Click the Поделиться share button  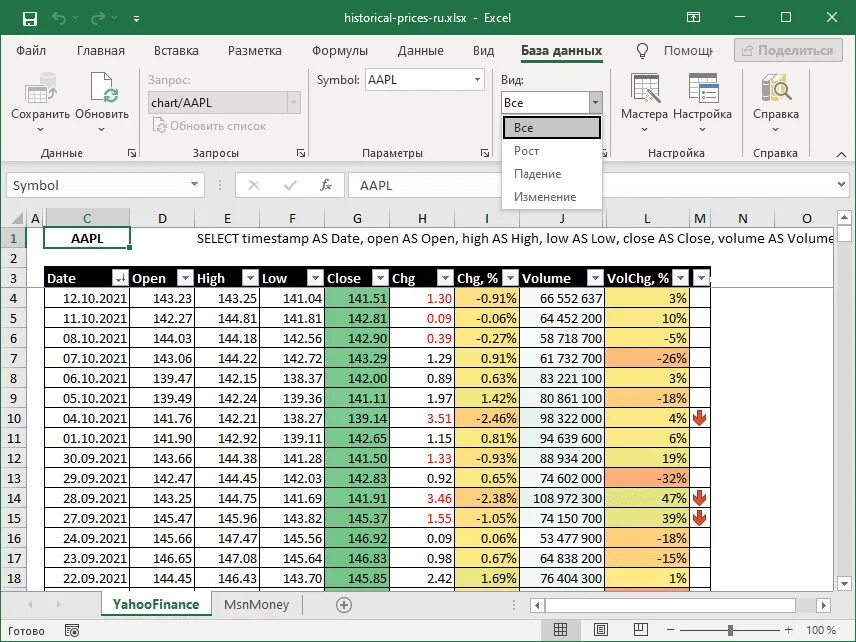(788, 51)
